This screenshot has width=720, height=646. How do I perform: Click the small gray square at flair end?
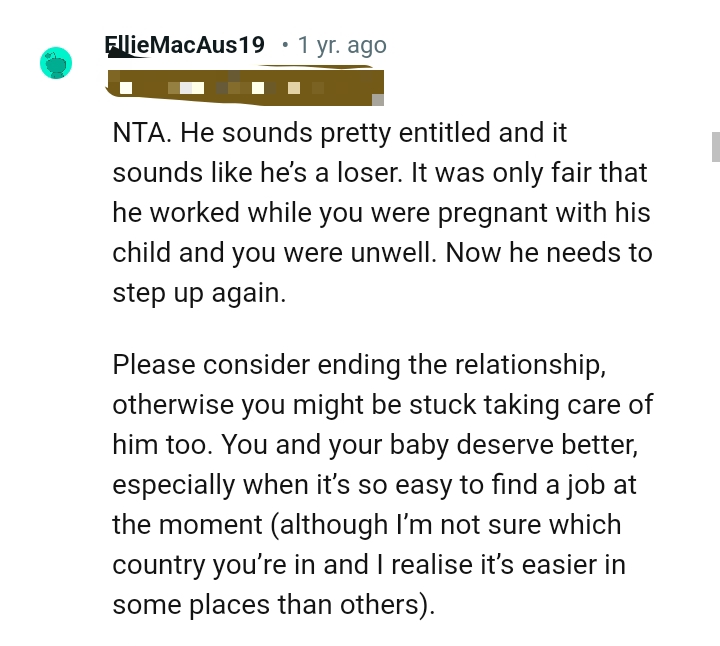(378, 99)
